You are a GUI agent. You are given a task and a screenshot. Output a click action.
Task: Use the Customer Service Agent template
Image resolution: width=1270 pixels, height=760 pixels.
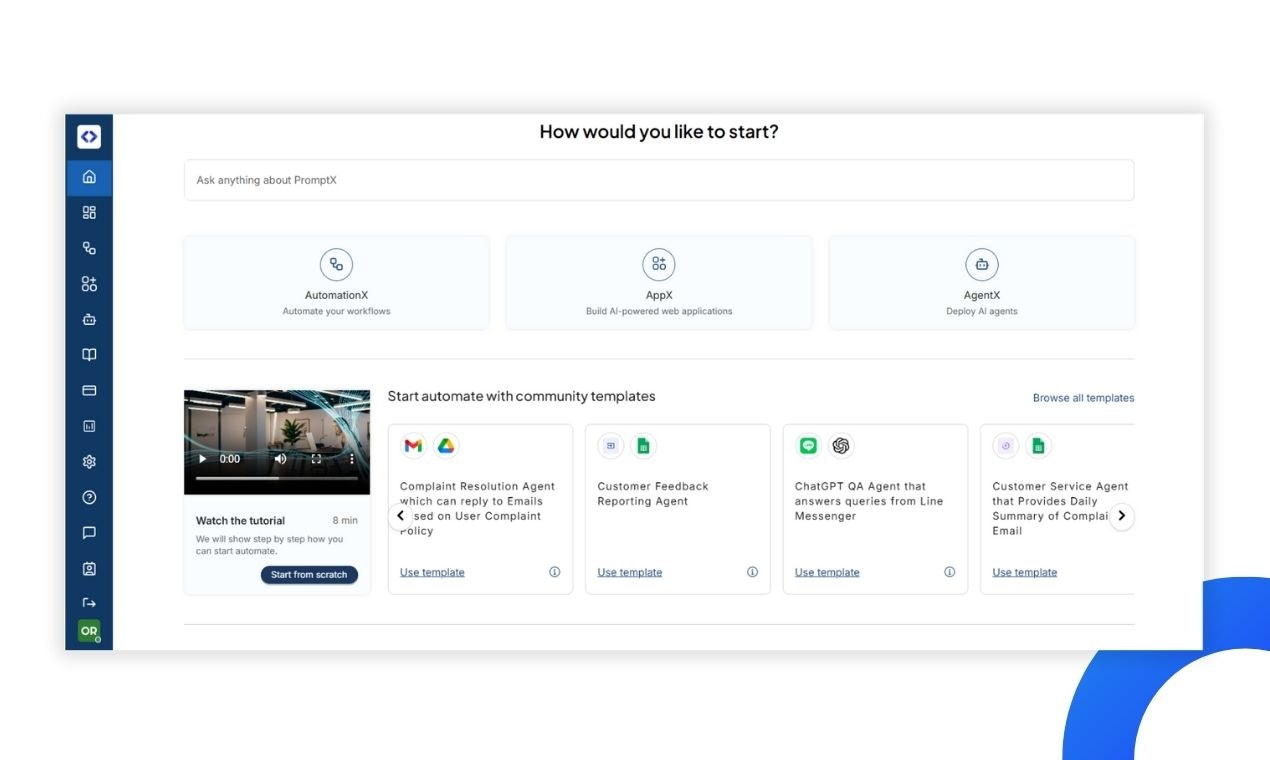tap(1024, 573)
